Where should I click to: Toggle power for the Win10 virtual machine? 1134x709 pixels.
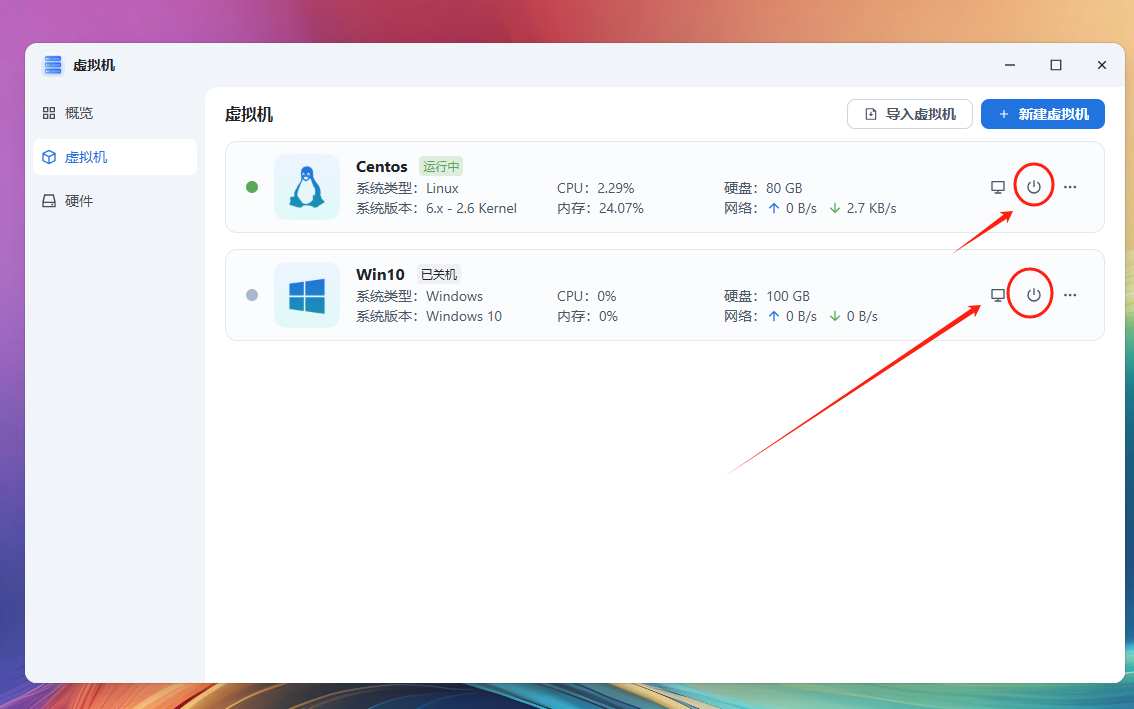tap(1034, 295)
